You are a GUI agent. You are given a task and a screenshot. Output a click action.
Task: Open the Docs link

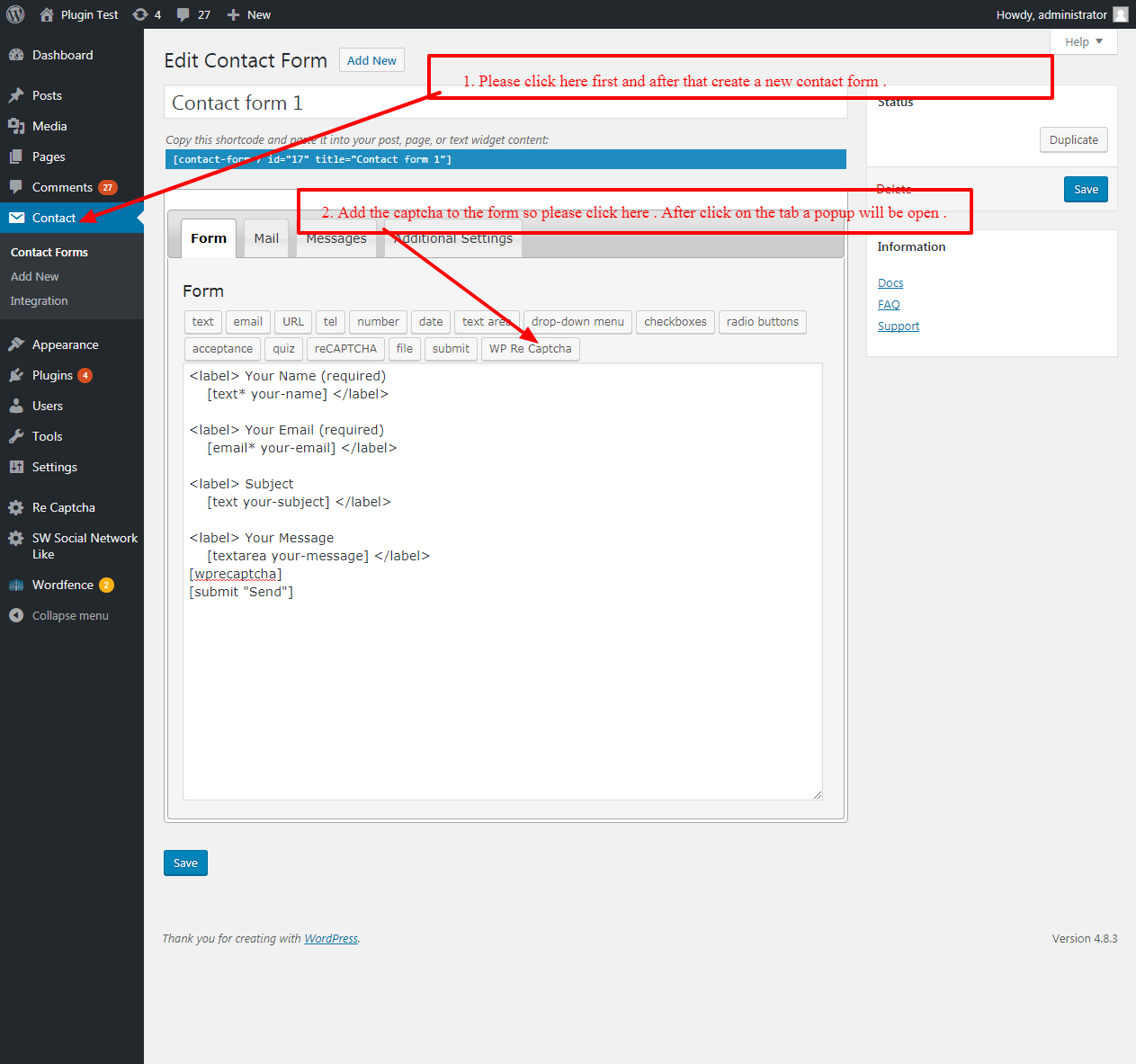pos(890,282)
